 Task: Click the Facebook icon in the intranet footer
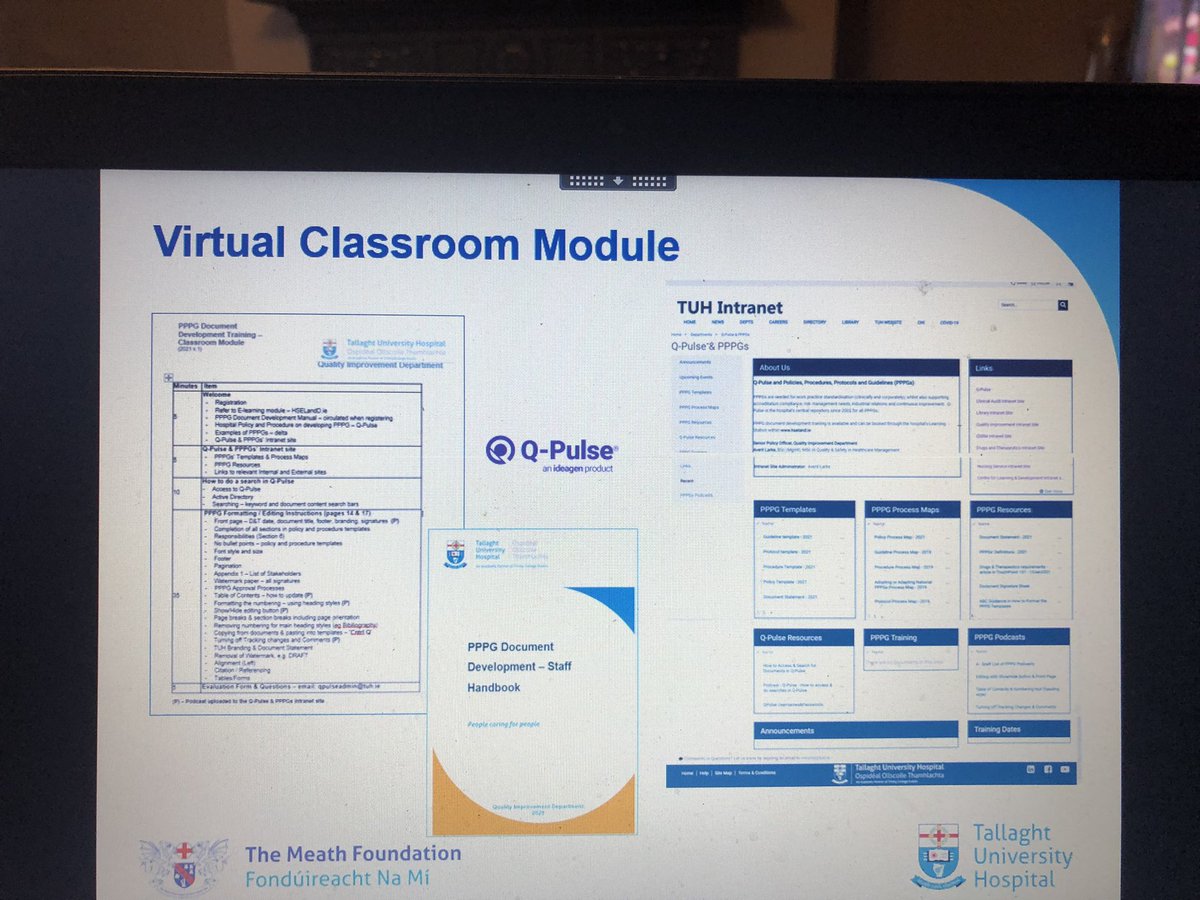click(1048, 769)
